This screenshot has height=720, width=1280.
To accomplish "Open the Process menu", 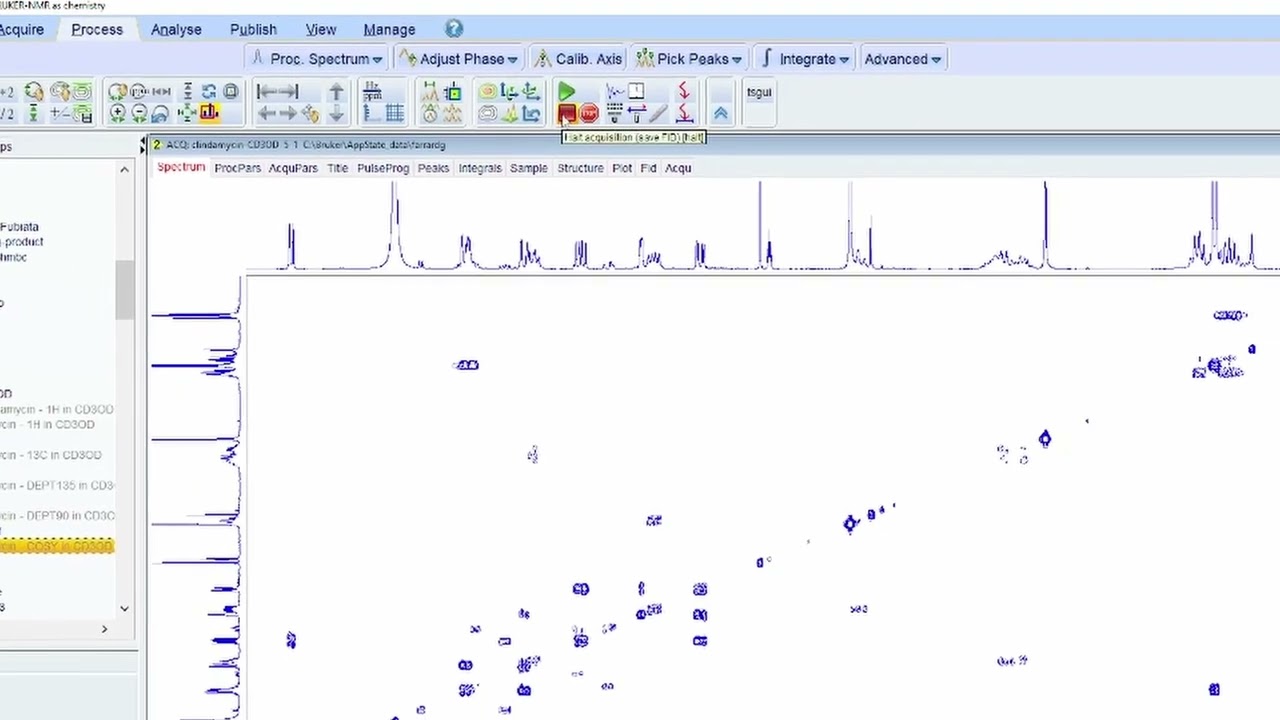I will click(x=97, y=30).
